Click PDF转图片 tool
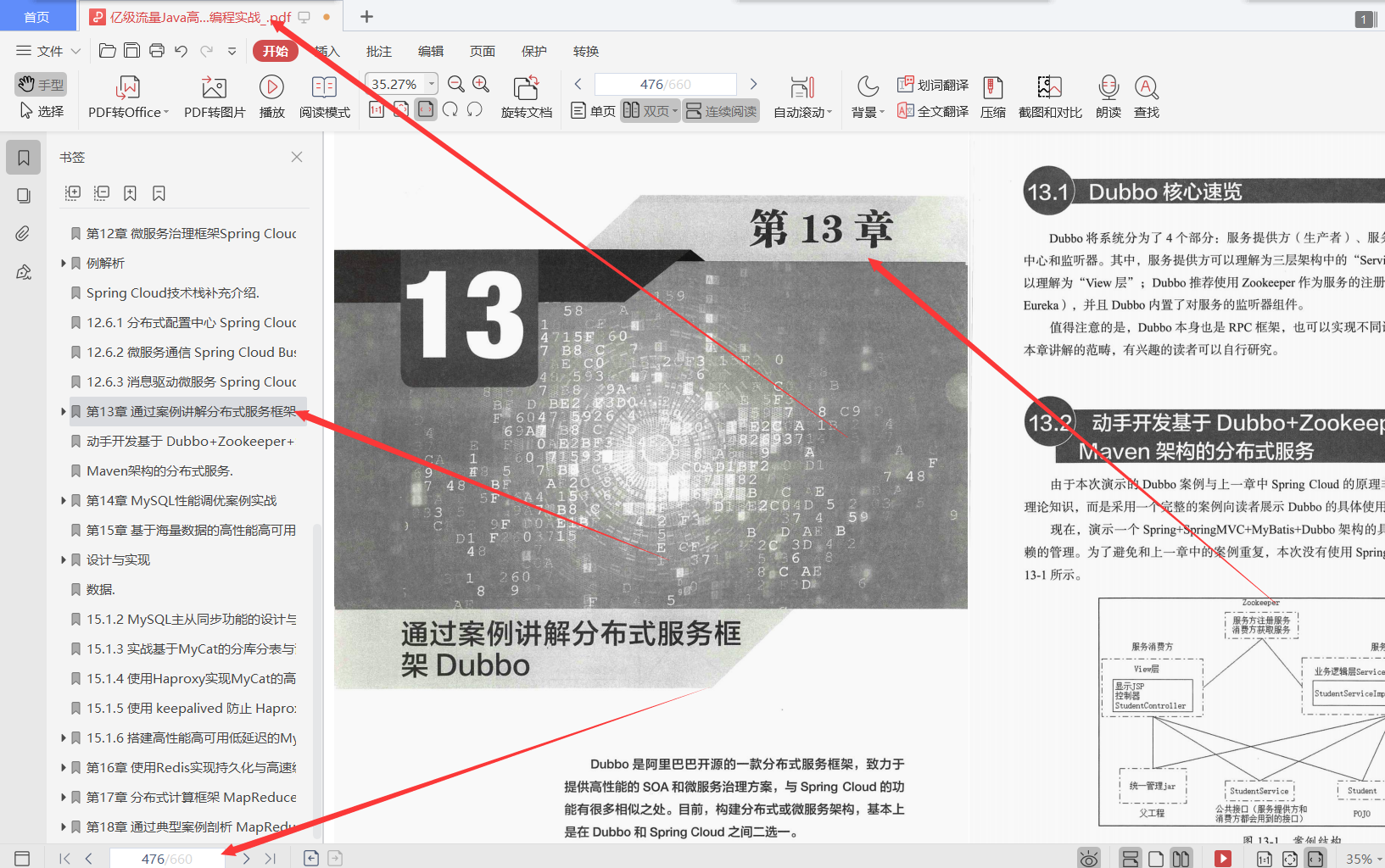 pyautogui.click(x=215, y=97)
